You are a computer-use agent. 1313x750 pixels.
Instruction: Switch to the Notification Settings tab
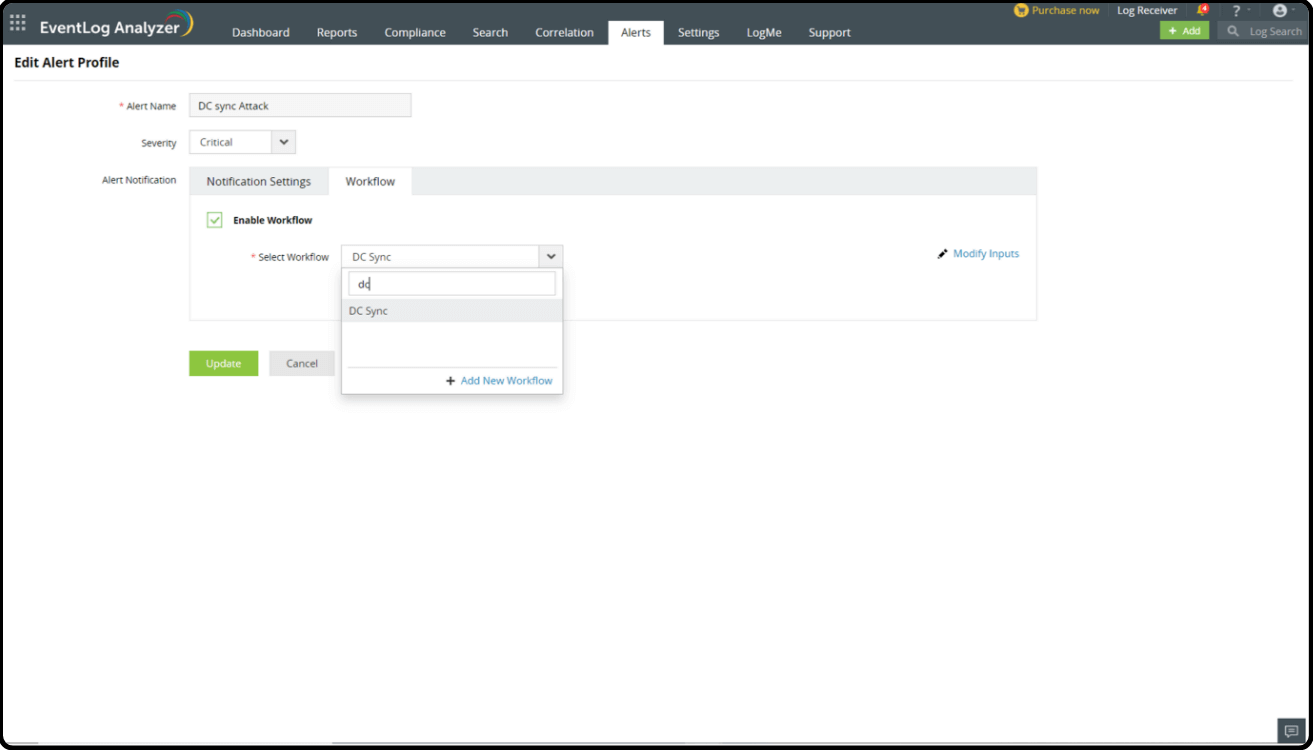pyautogui.click(x=259, y=181)
